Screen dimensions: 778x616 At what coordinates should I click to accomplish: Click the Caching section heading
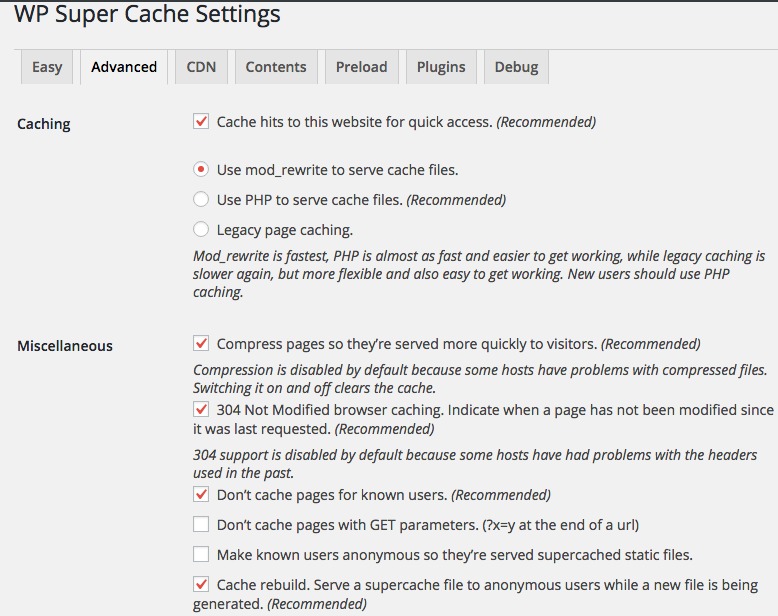point(44,124)
